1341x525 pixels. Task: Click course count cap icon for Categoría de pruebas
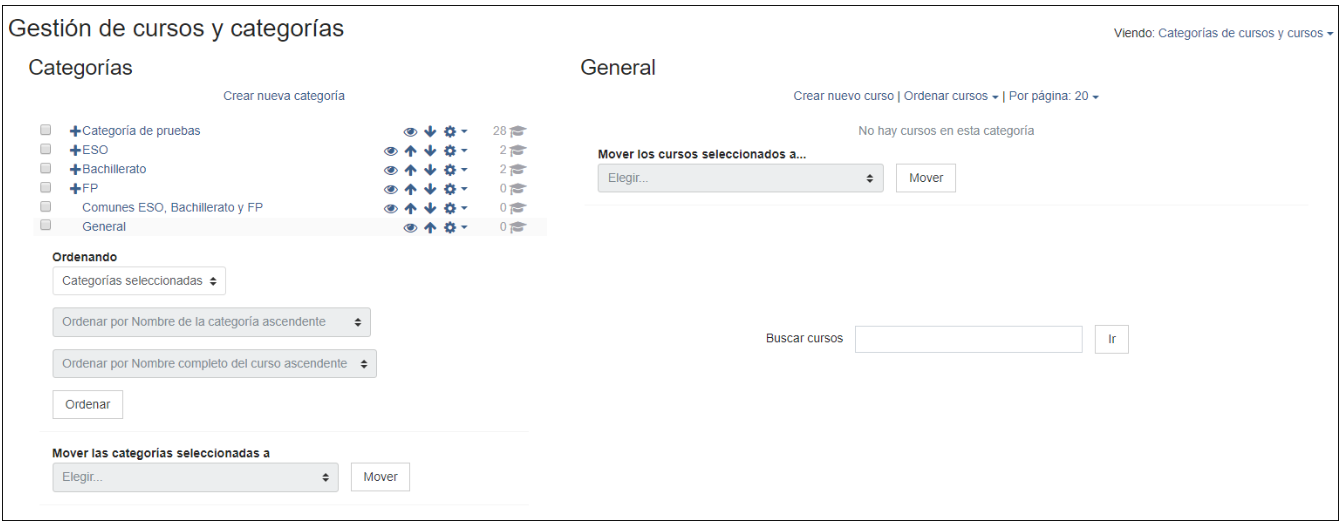coord(518,131)
